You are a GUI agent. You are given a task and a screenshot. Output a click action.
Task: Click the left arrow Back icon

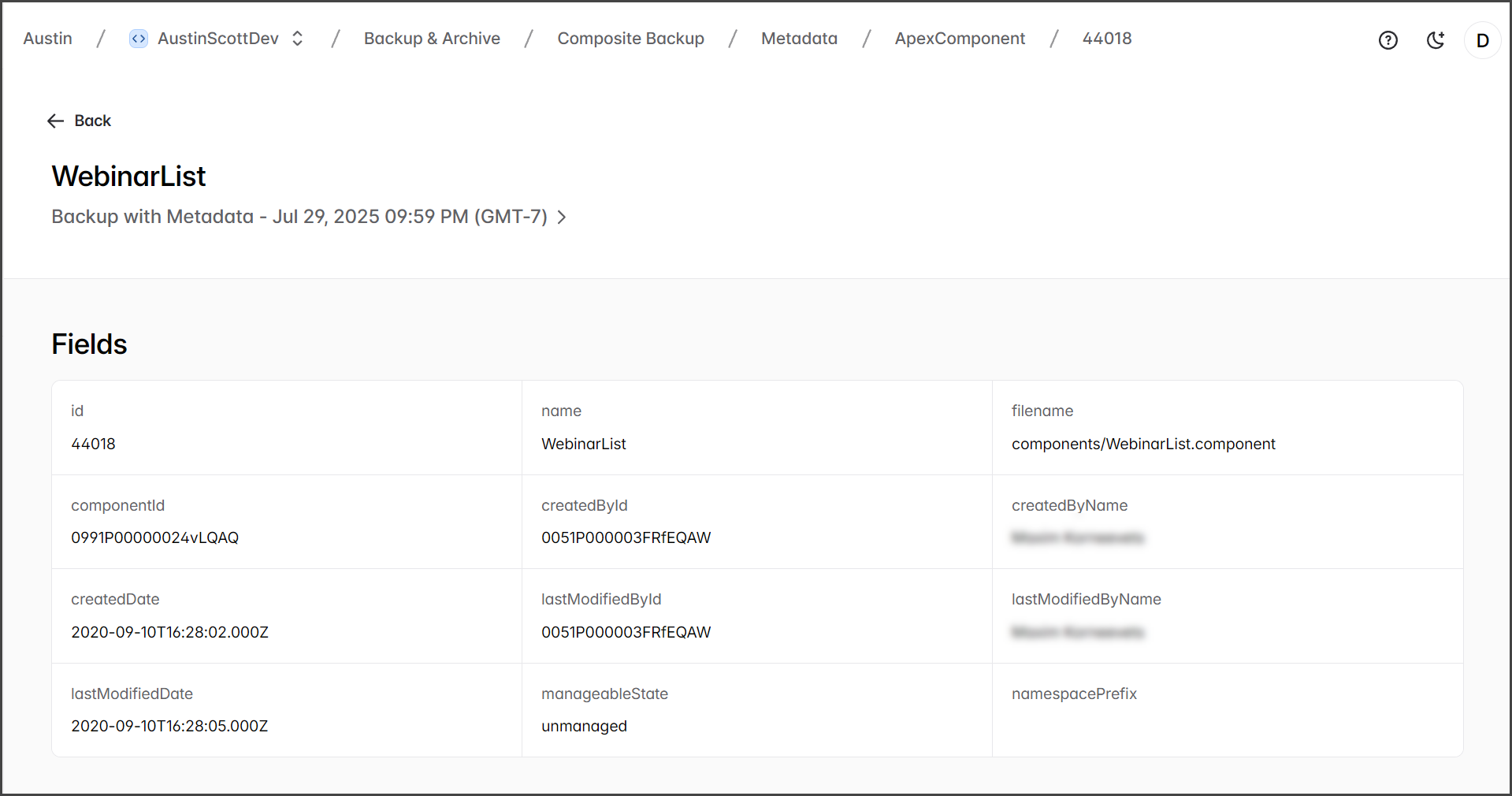55,121
